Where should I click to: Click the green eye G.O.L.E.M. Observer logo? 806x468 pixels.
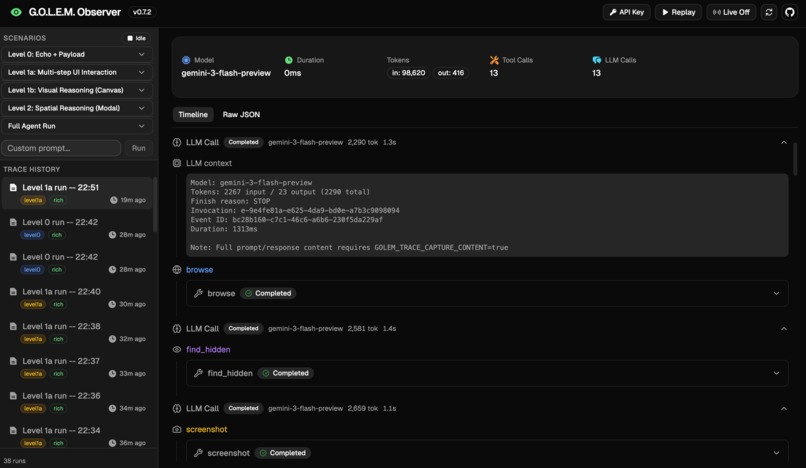point(16,12)
